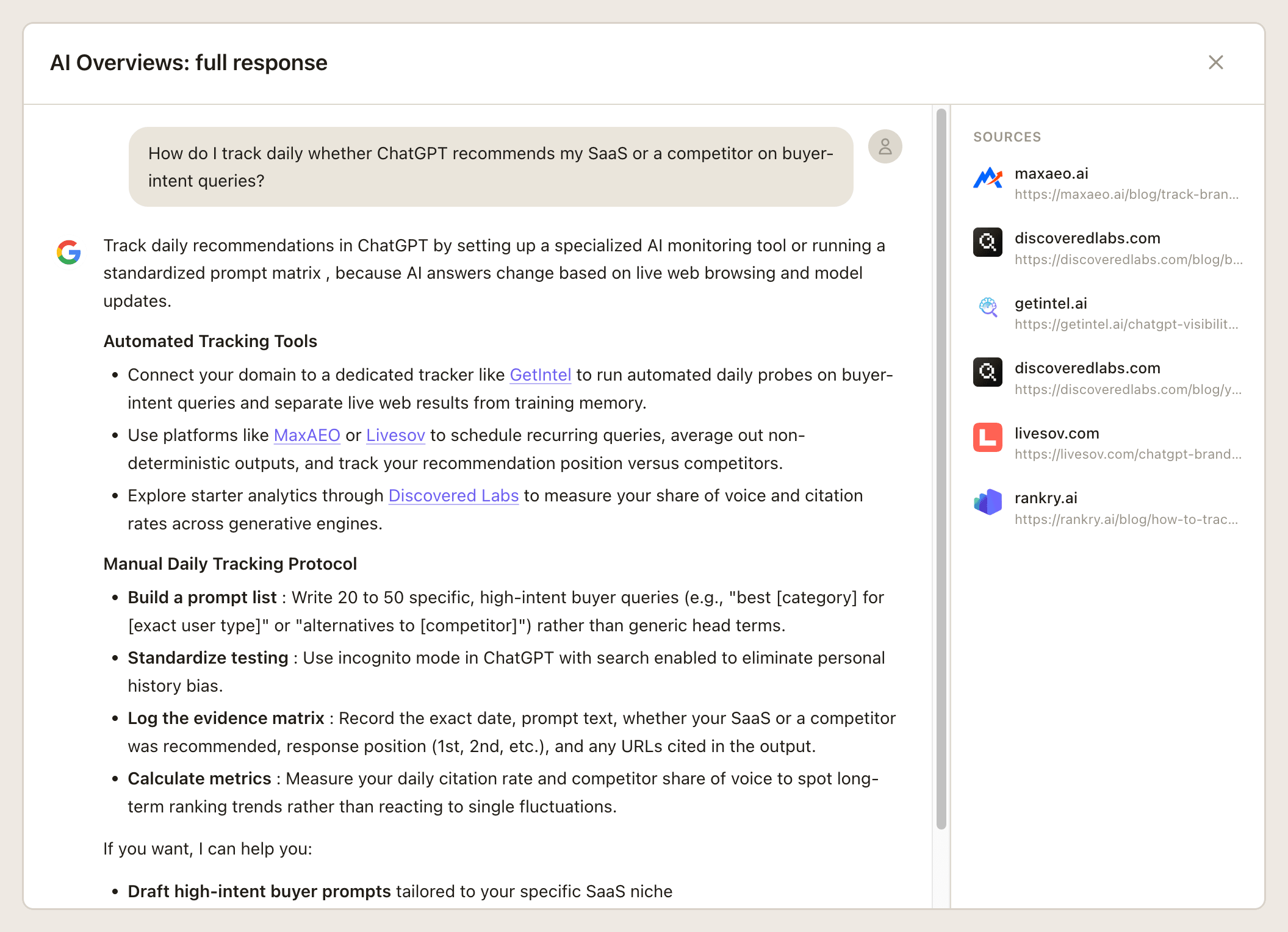Click the 'Calculate metrics' bullet
Screen dimensions: 1288x932
pyautogui.click(x=503, y=792)
